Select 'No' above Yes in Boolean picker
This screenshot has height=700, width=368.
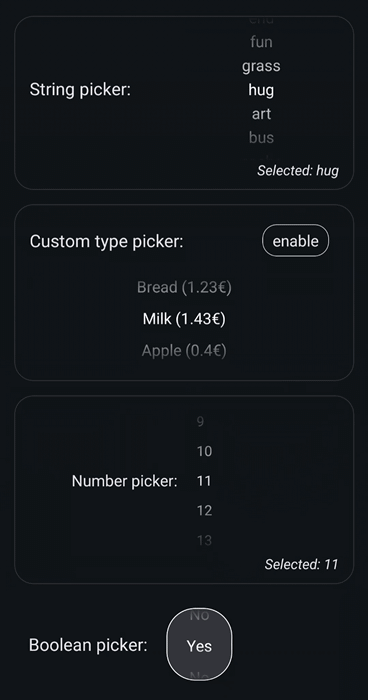199,616
